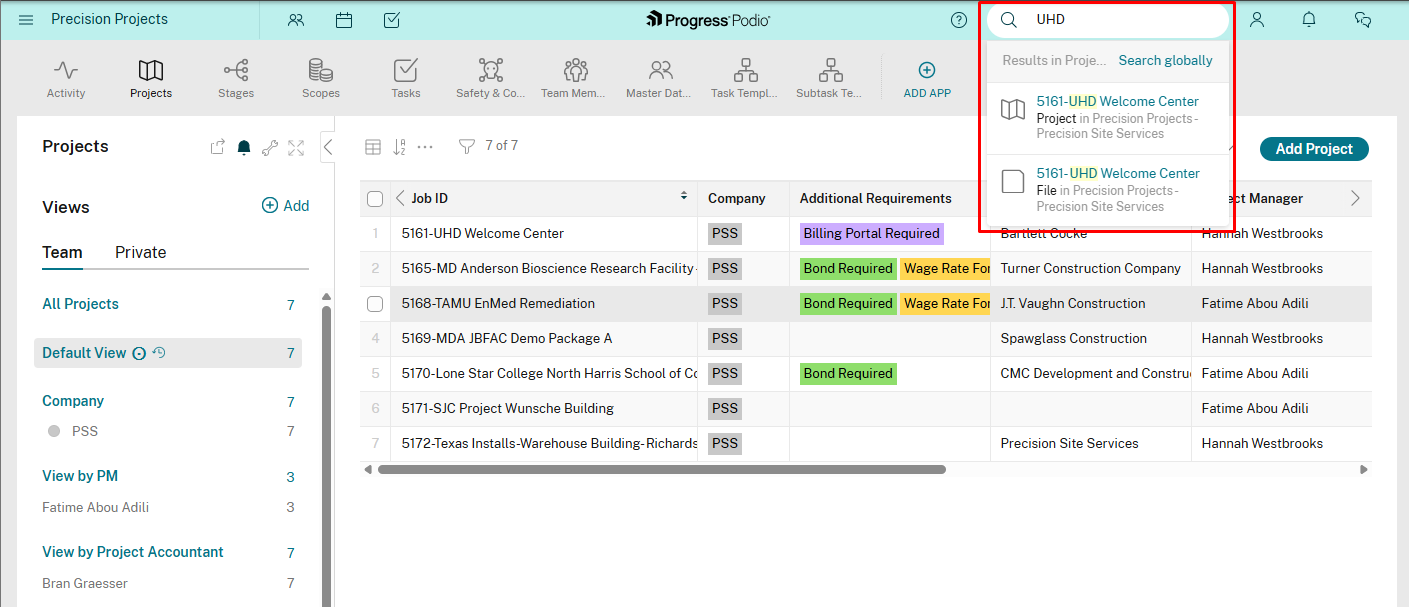Expand hidden columns with the right chevron near Project Manager

1357,198
